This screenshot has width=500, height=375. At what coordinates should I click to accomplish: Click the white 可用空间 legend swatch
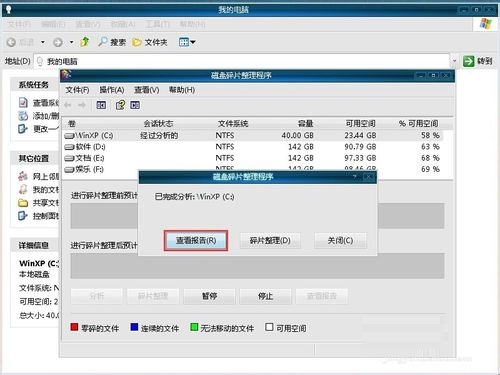click(269, 327)
